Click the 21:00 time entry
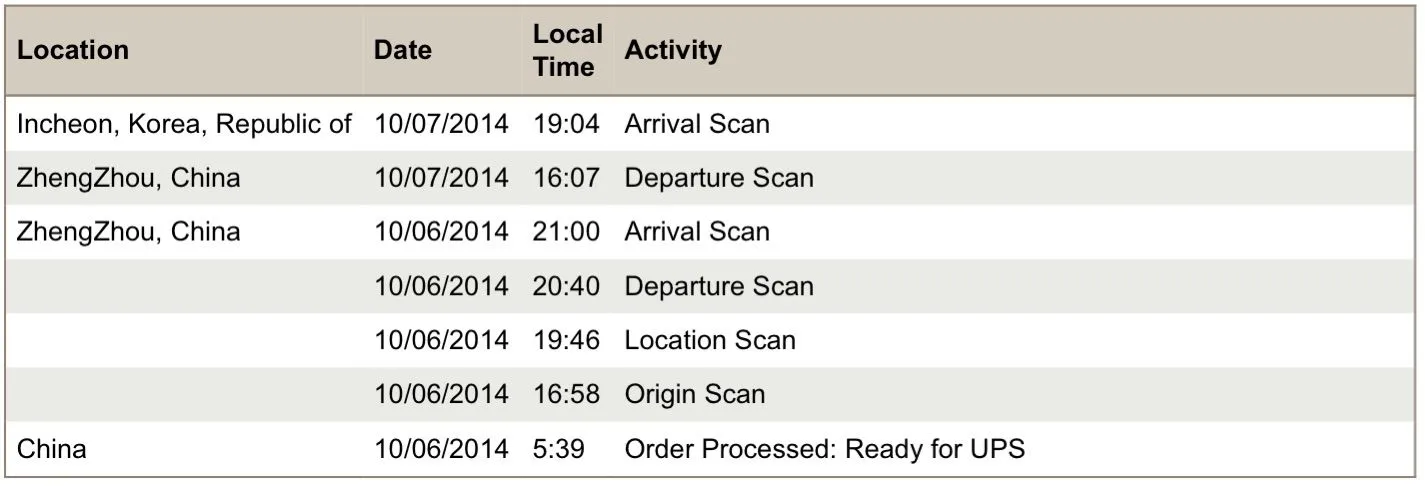The image size is (1425, 486). [x=566, y=233]
